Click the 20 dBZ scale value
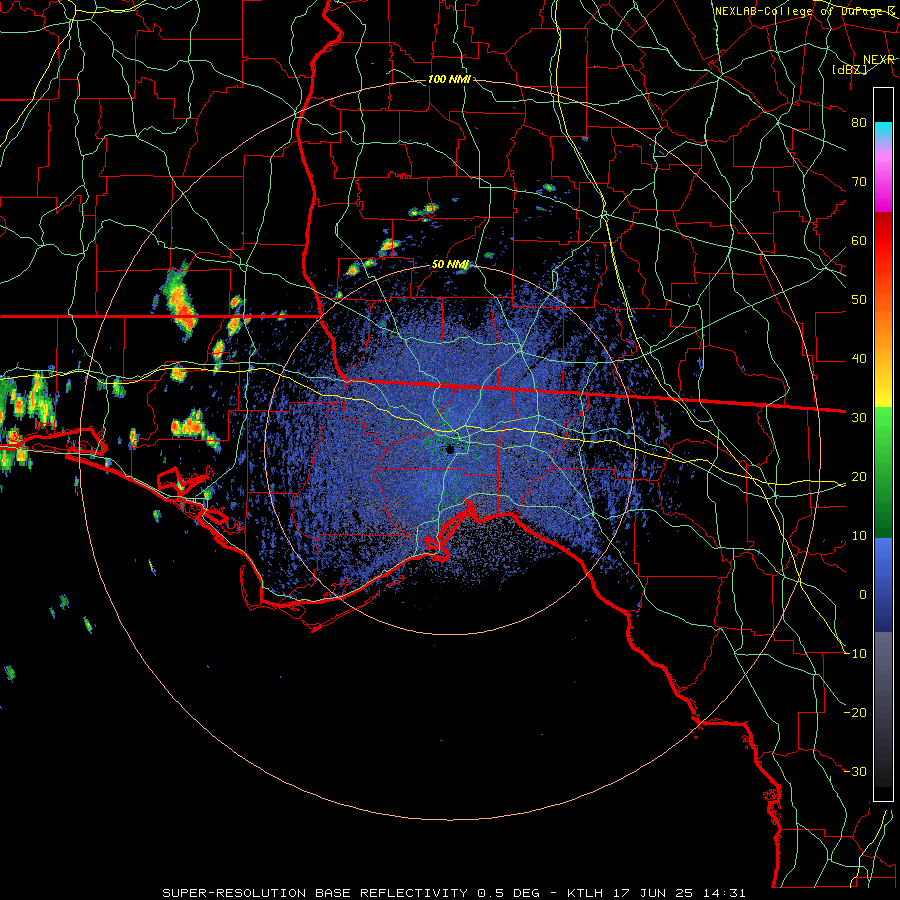The image size is (900, 900). pyautogui.click(x=859, y=477)
